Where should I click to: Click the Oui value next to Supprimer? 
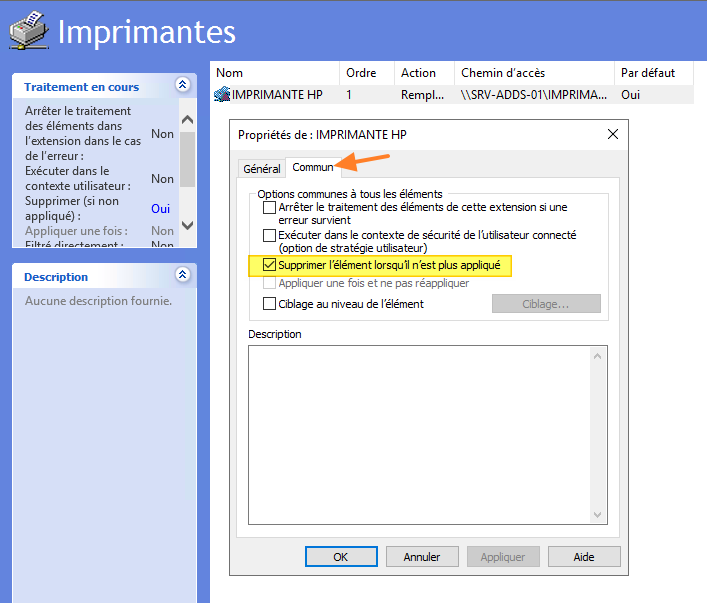(x=161, y=209)
